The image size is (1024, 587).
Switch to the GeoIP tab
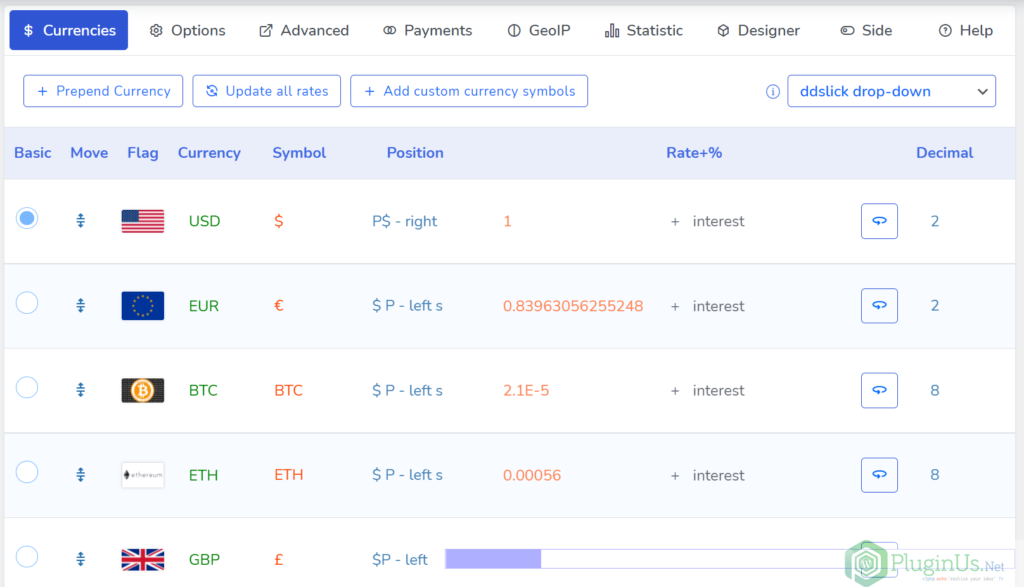pos(539,31)
